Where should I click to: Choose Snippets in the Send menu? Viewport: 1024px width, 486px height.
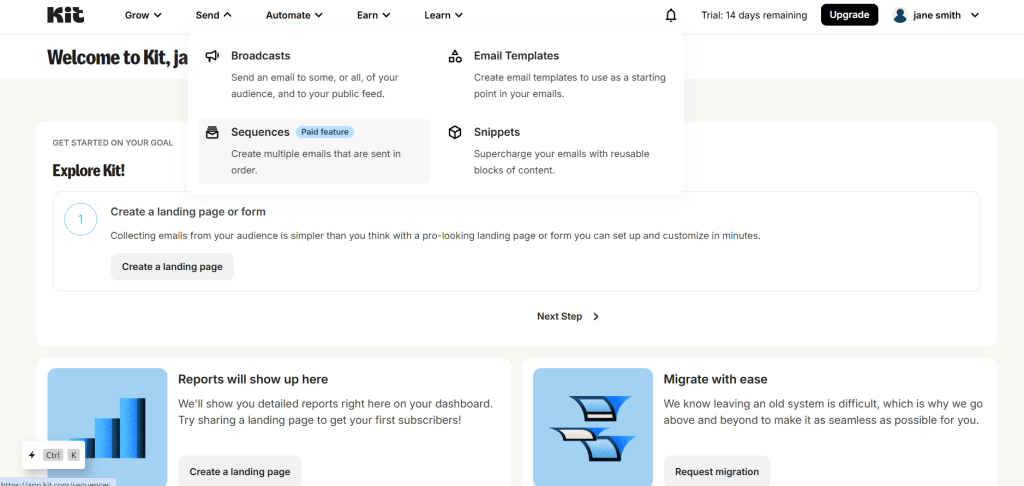tap(497, 132)
